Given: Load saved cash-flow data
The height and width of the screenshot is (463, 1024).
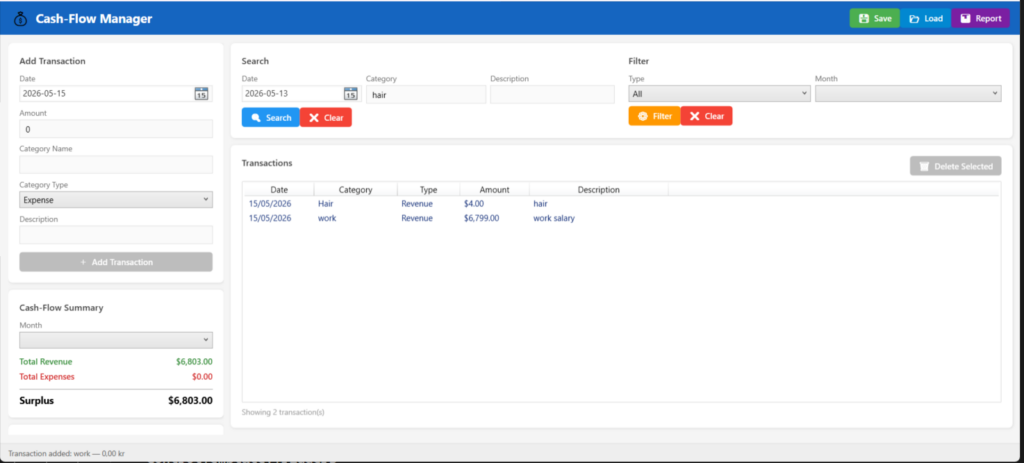Looking at the screenshot, I should pos(926,18).
